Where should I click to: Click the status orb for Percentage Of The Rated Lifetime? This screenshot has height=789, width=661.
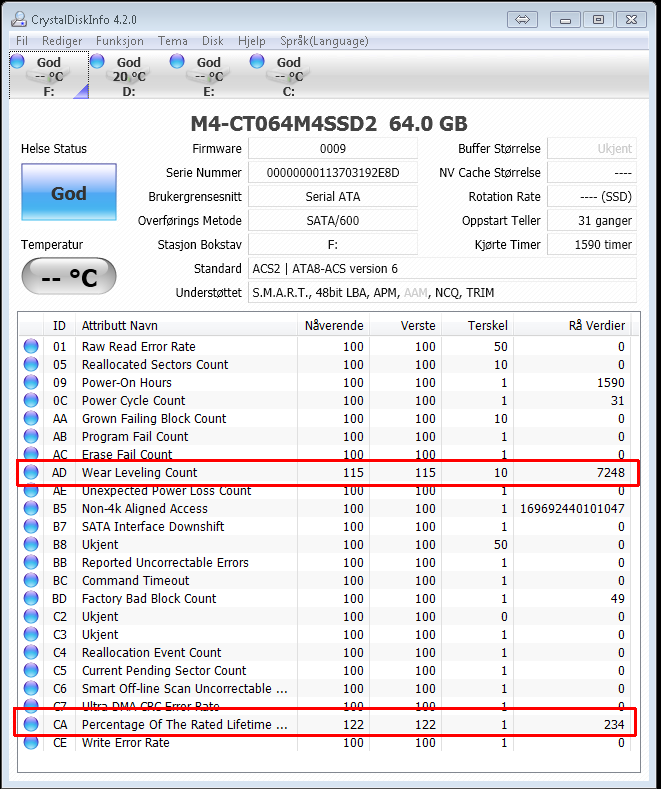[31, 724]
